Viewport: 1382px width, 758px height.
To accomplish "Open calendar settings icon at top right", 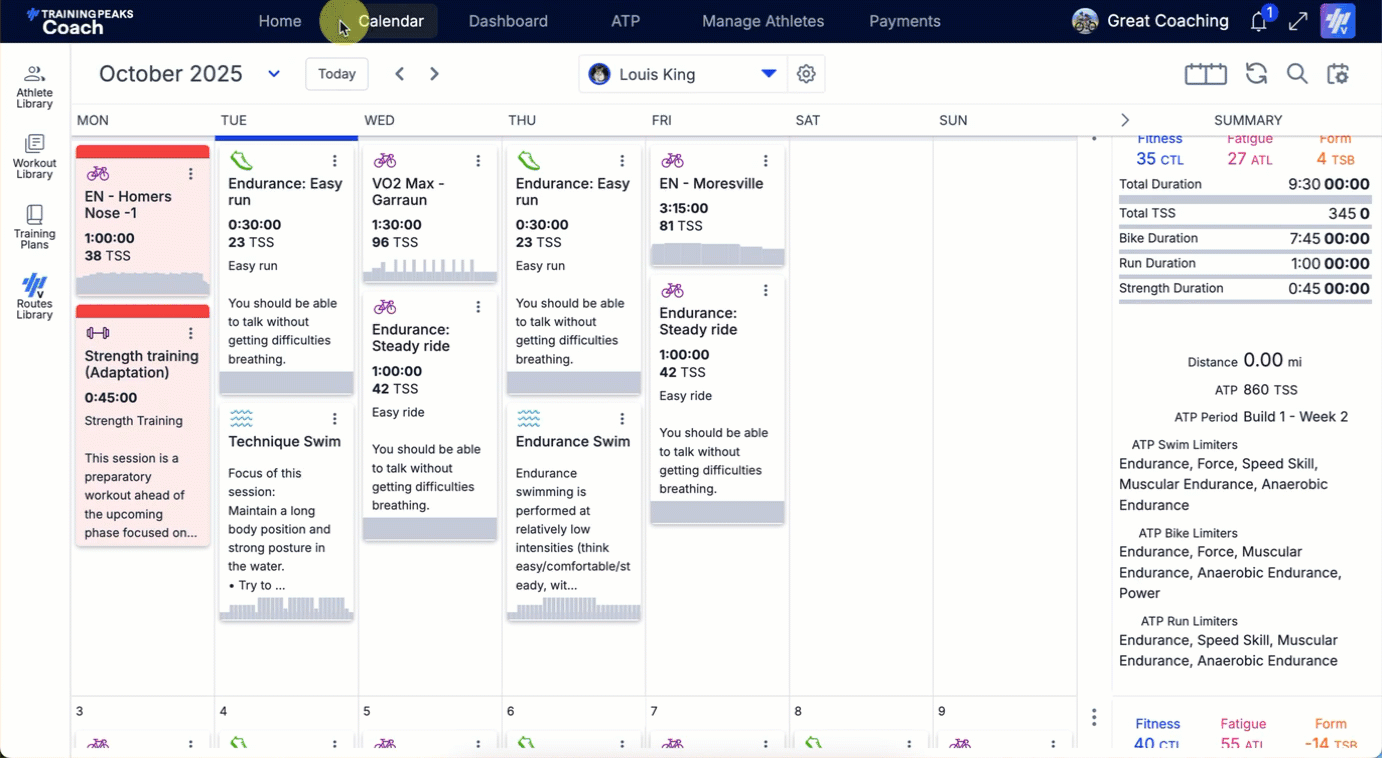I will pos(1338,74).
